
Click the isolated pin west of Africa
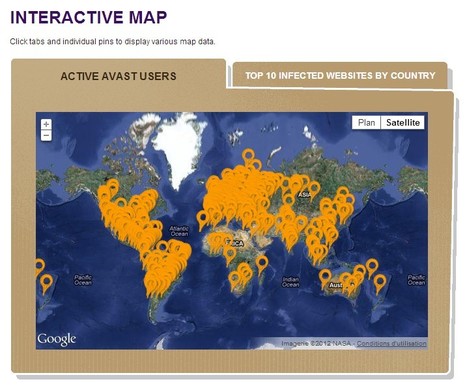[202, 218]
